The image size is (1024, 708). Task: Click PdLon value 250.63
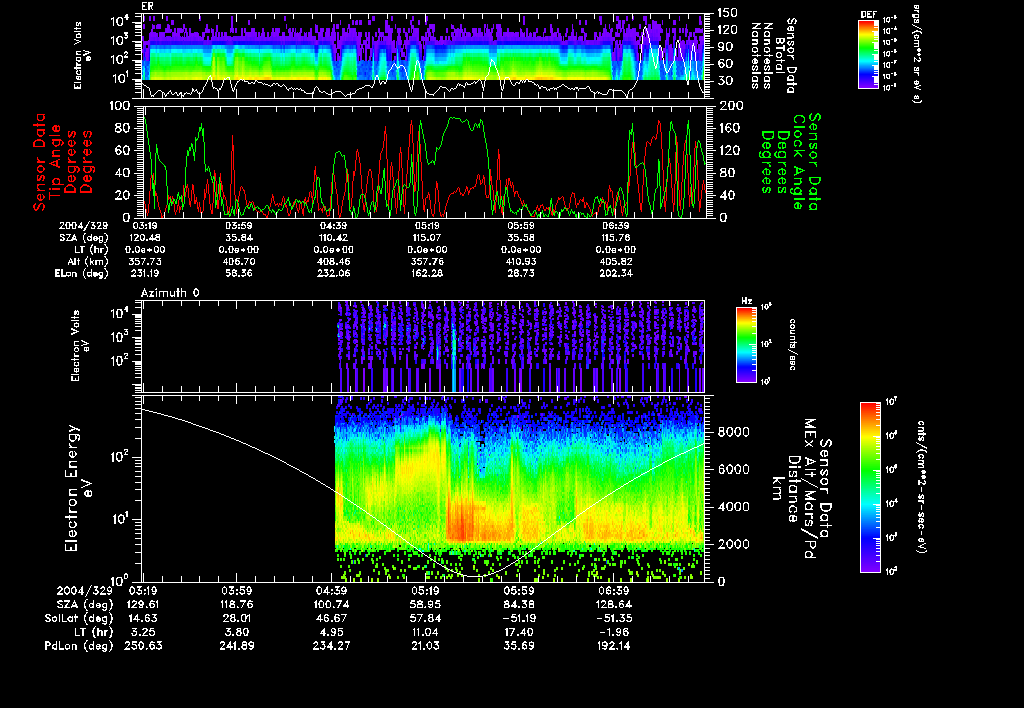tap(144, 646)
